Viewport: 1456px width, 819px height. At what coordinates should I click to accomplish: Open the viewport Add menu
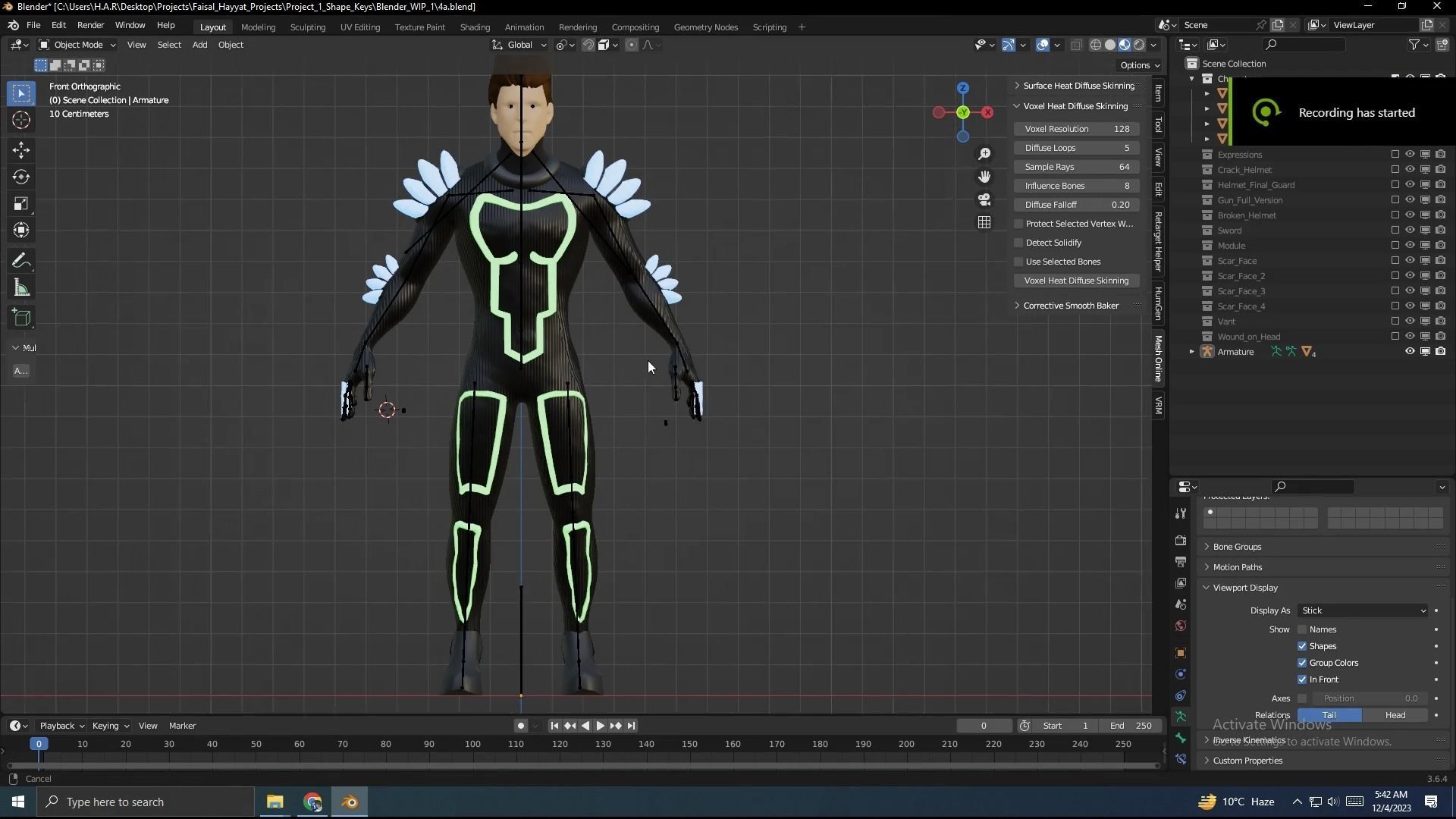coord(199,45)
